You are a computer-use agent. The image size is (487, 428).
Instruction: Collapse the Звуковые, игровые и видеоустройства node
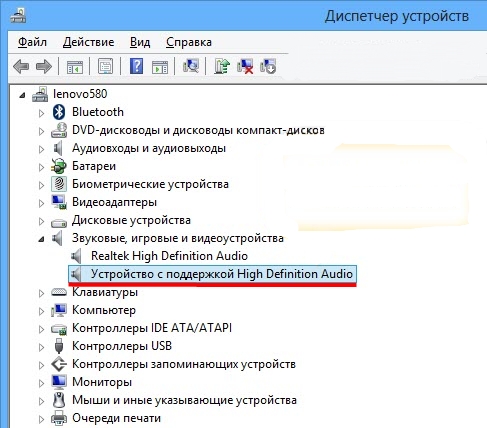coord(41,239)
